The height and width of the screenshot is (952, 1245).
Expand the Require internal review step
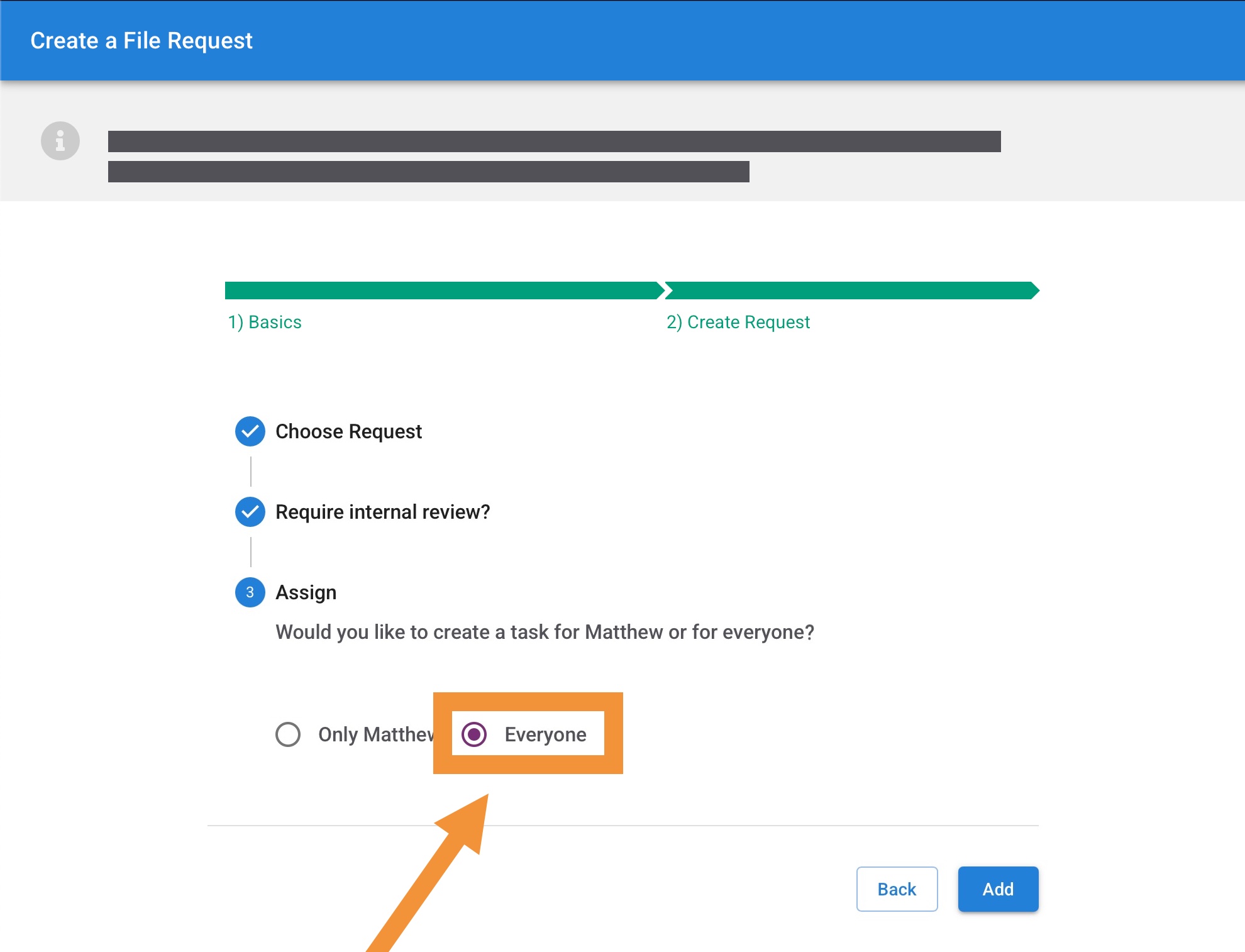point(382,512)
